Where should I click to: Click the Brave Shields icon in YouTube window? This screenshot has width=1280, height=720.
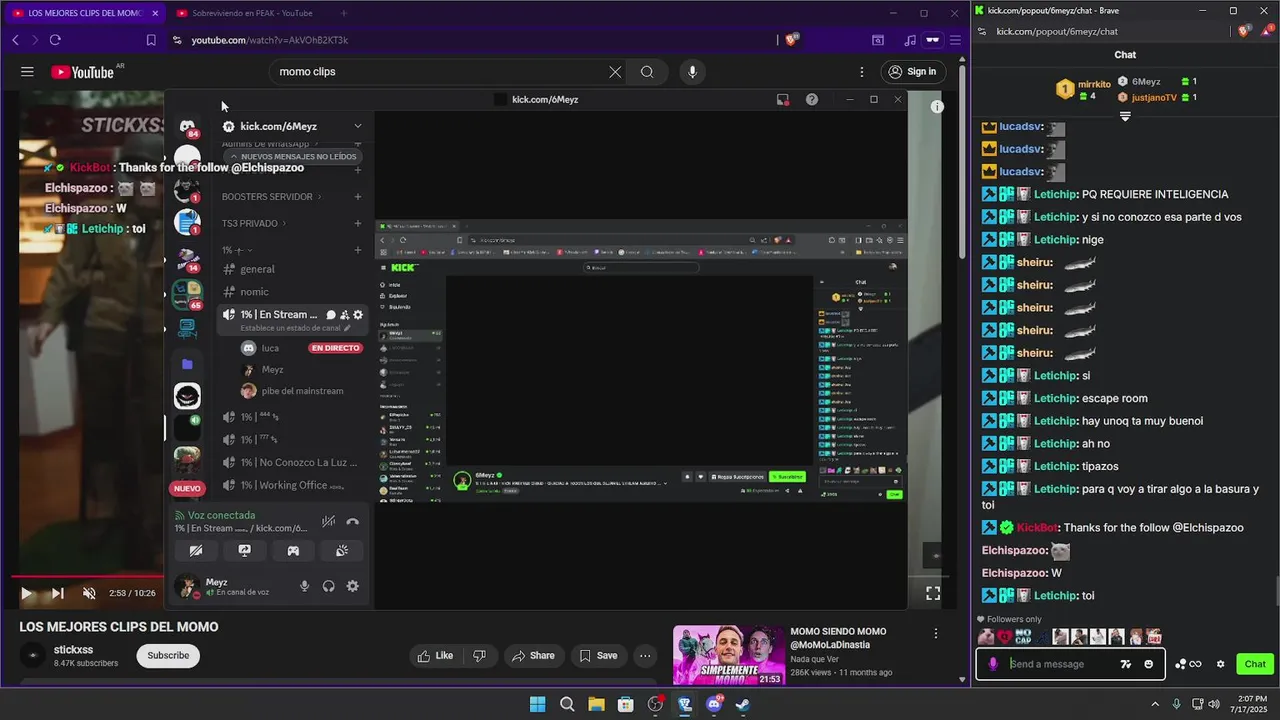[791, 40]
